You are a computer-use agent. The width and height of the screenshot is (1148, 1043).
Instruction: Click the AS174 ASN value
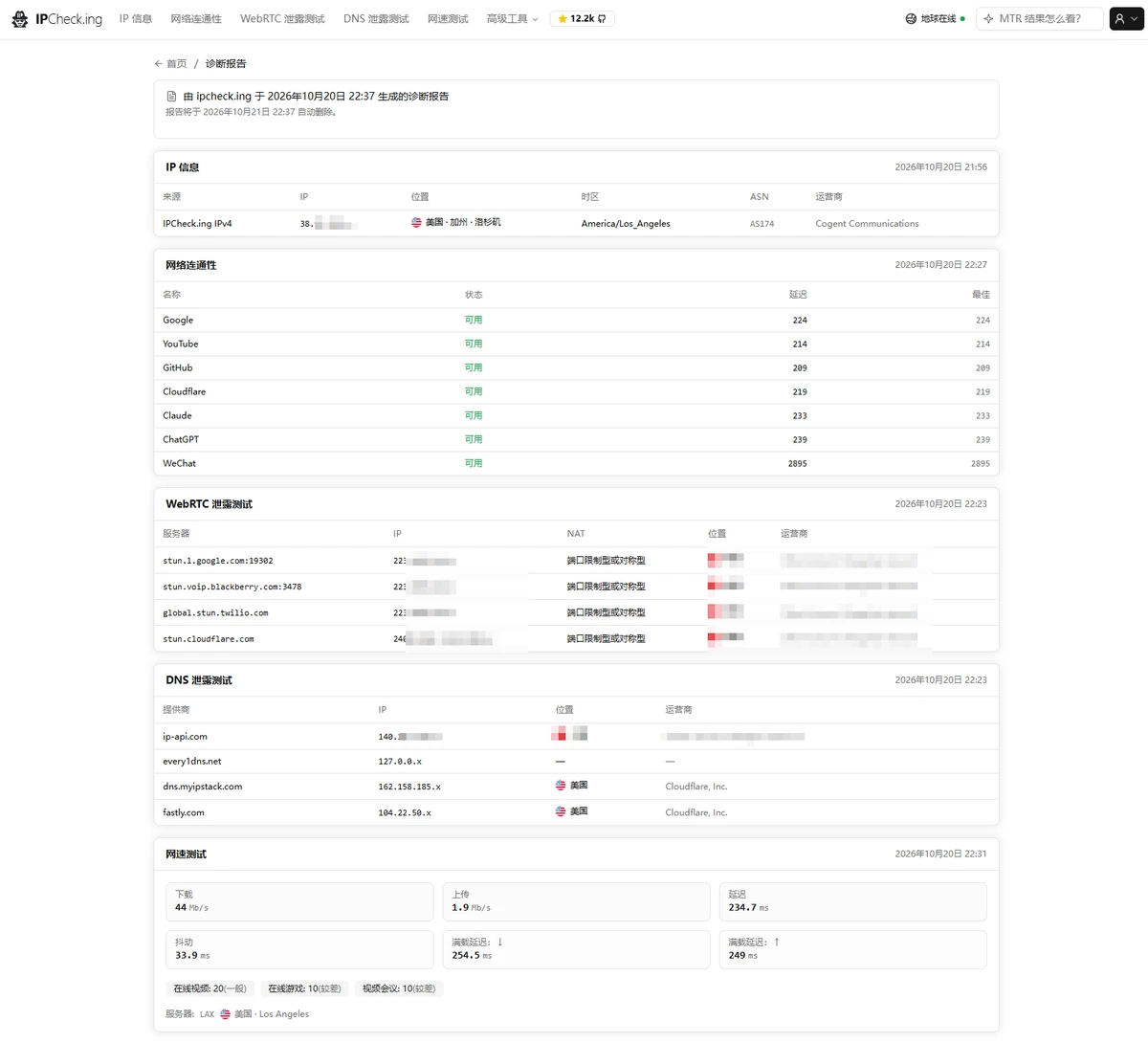click(762, 224)
